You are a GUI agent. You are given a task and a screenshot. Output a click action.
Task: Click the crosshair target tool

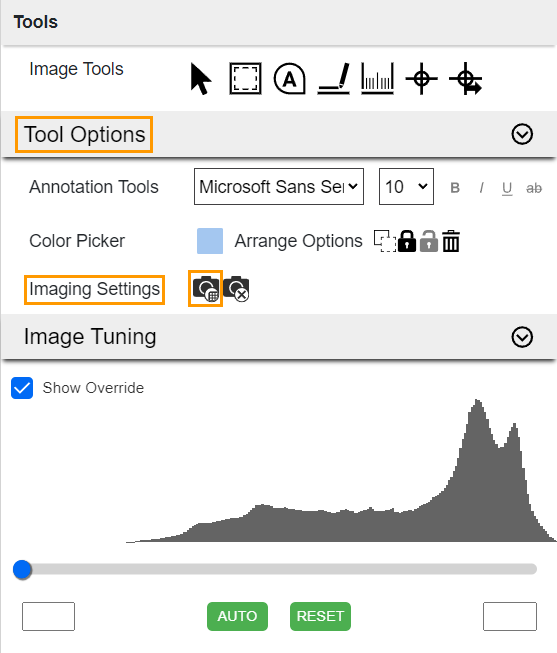(421, 79)
